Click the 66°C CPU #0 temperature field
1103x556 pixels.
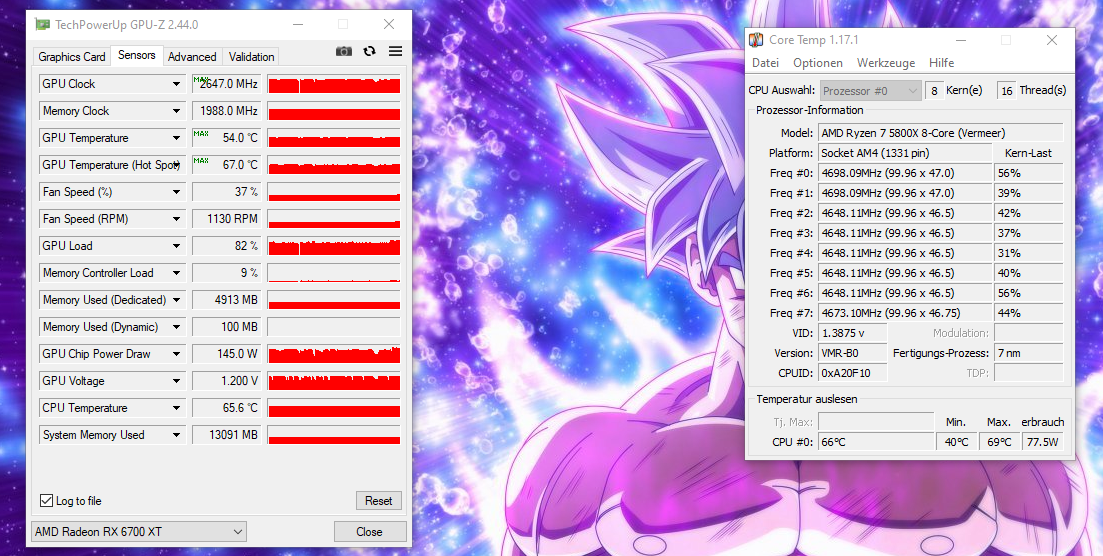(x=876, y=442)
